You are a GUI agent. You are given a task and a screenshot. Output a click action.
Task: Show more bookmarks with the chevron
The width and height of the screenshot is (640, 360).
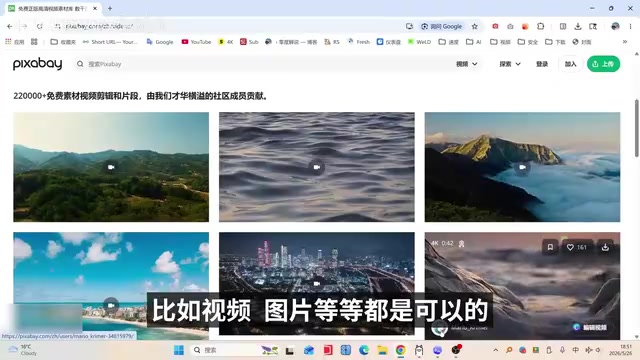[x=625, y=42]
